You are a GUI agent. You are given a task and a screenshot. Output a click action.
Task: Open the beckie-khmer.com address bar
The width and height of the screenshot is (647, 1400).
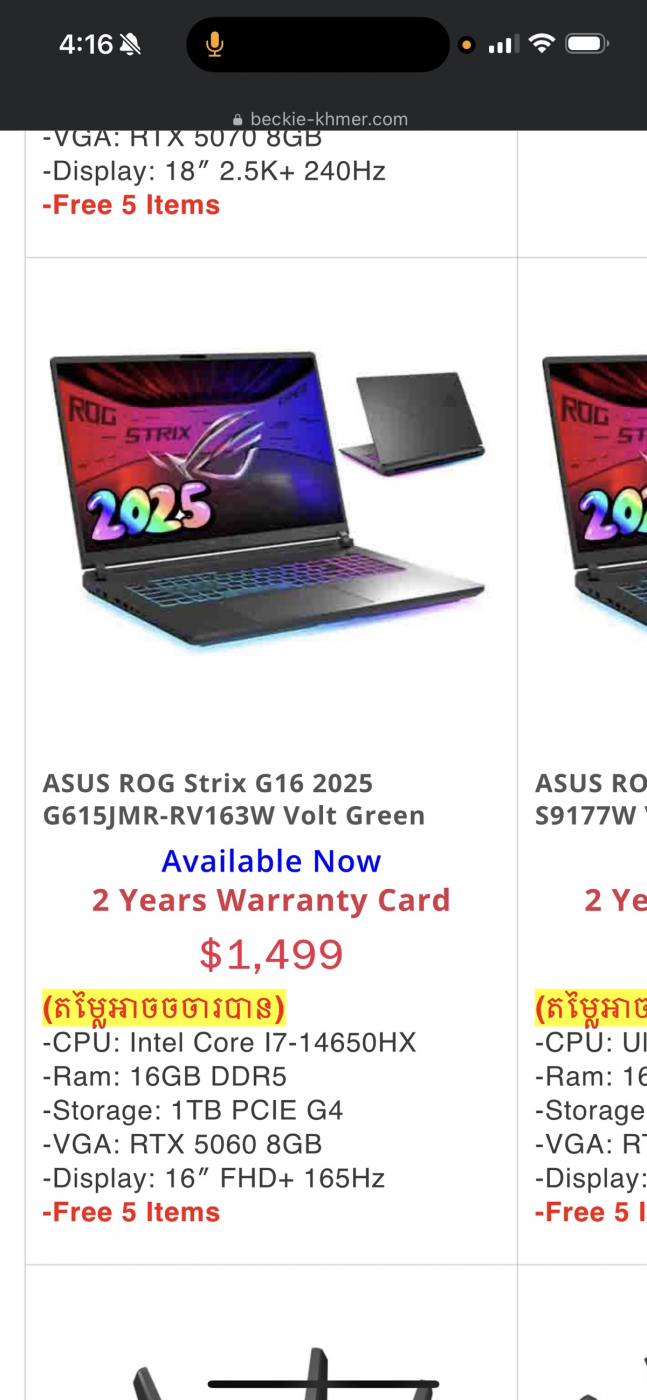323,119
